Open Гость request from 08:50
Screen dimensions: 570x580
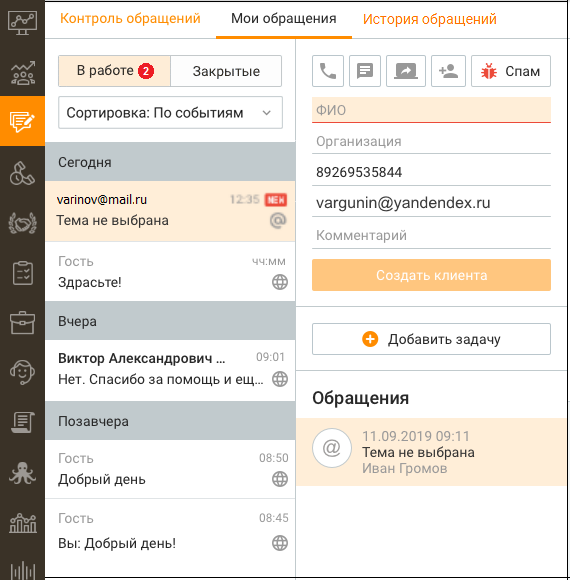tap(170, 469)
